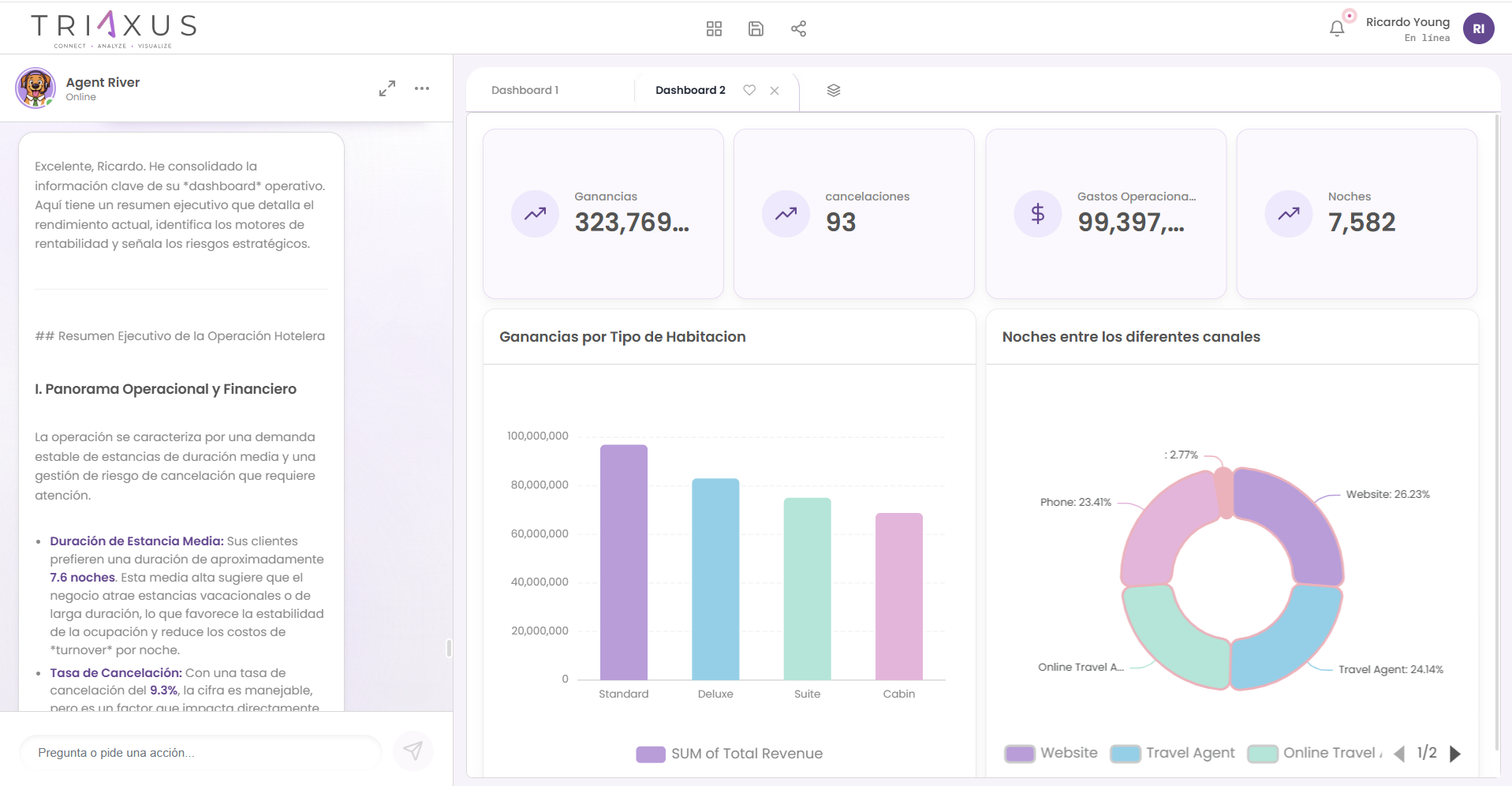
Task: Switch to Dashboard 1 tab
Action: pos(525,90)
